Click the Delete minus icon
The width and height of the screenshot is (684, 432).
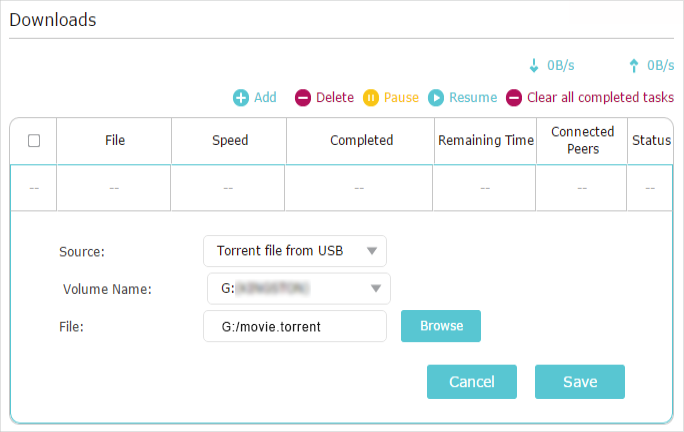[x=303, y=98]
